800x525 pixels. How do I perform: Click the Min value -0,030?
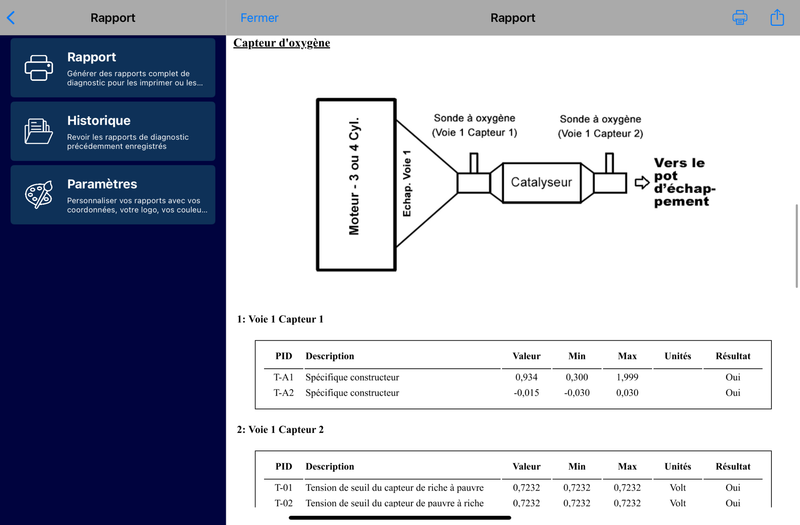(577, 393)
